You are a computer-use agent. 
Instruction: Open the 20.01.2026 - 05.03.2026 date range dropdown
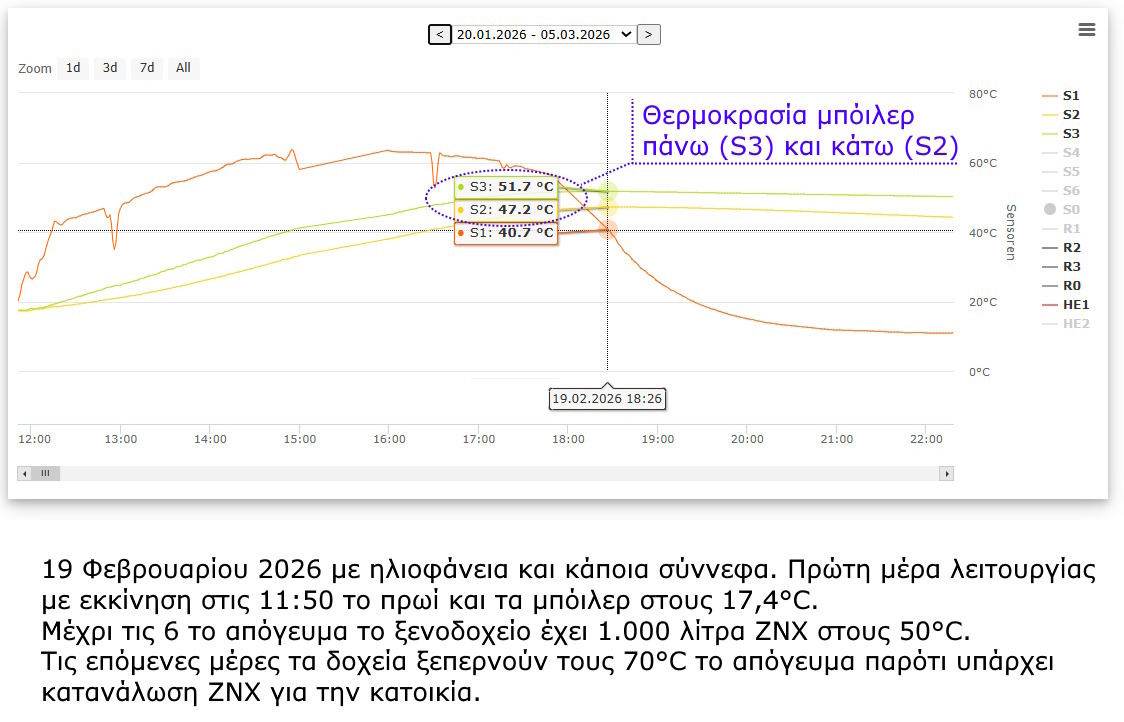click(545, 33)
